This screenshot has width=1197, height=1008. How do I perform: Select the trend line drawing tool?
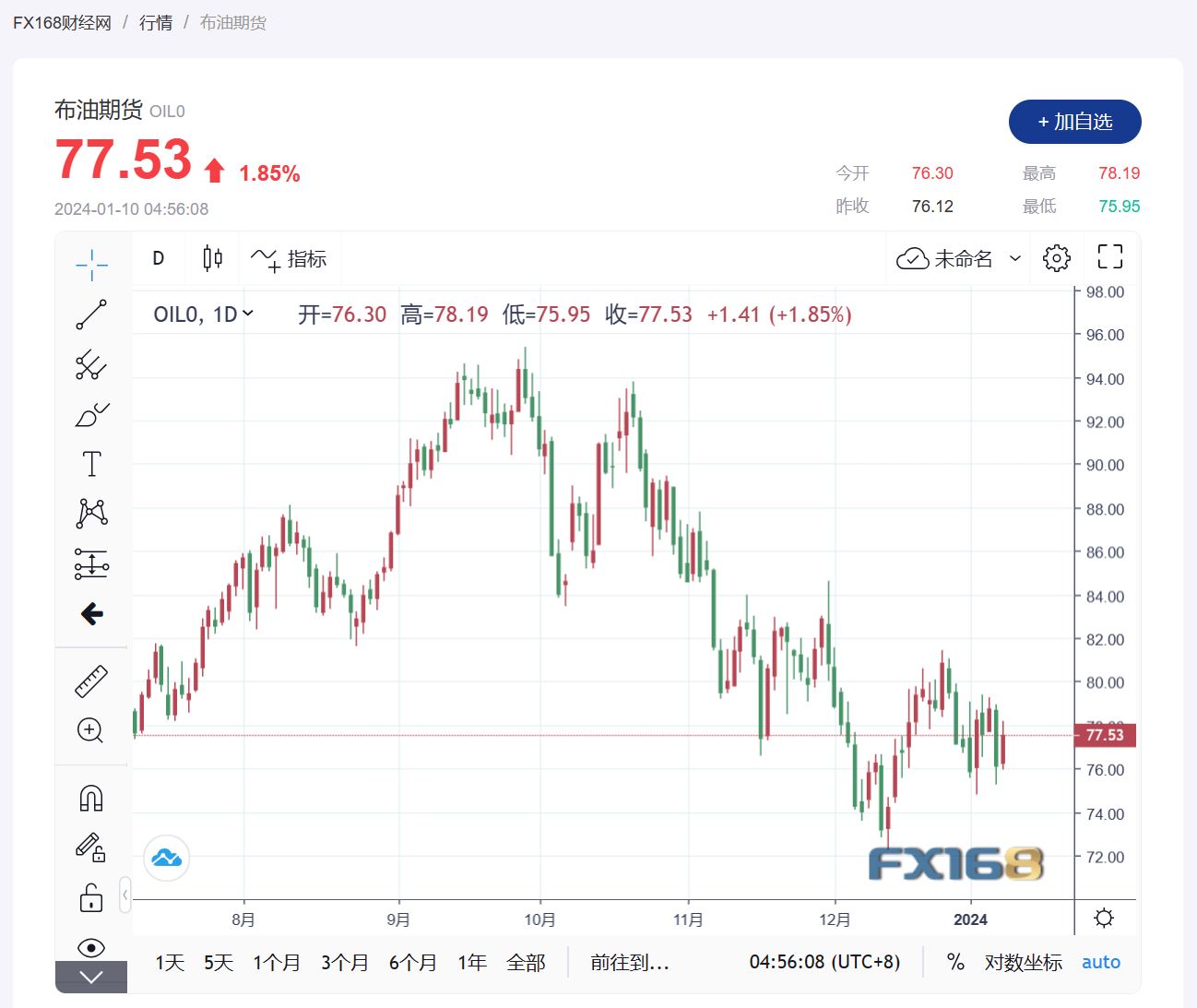click(x=91, y=314)
